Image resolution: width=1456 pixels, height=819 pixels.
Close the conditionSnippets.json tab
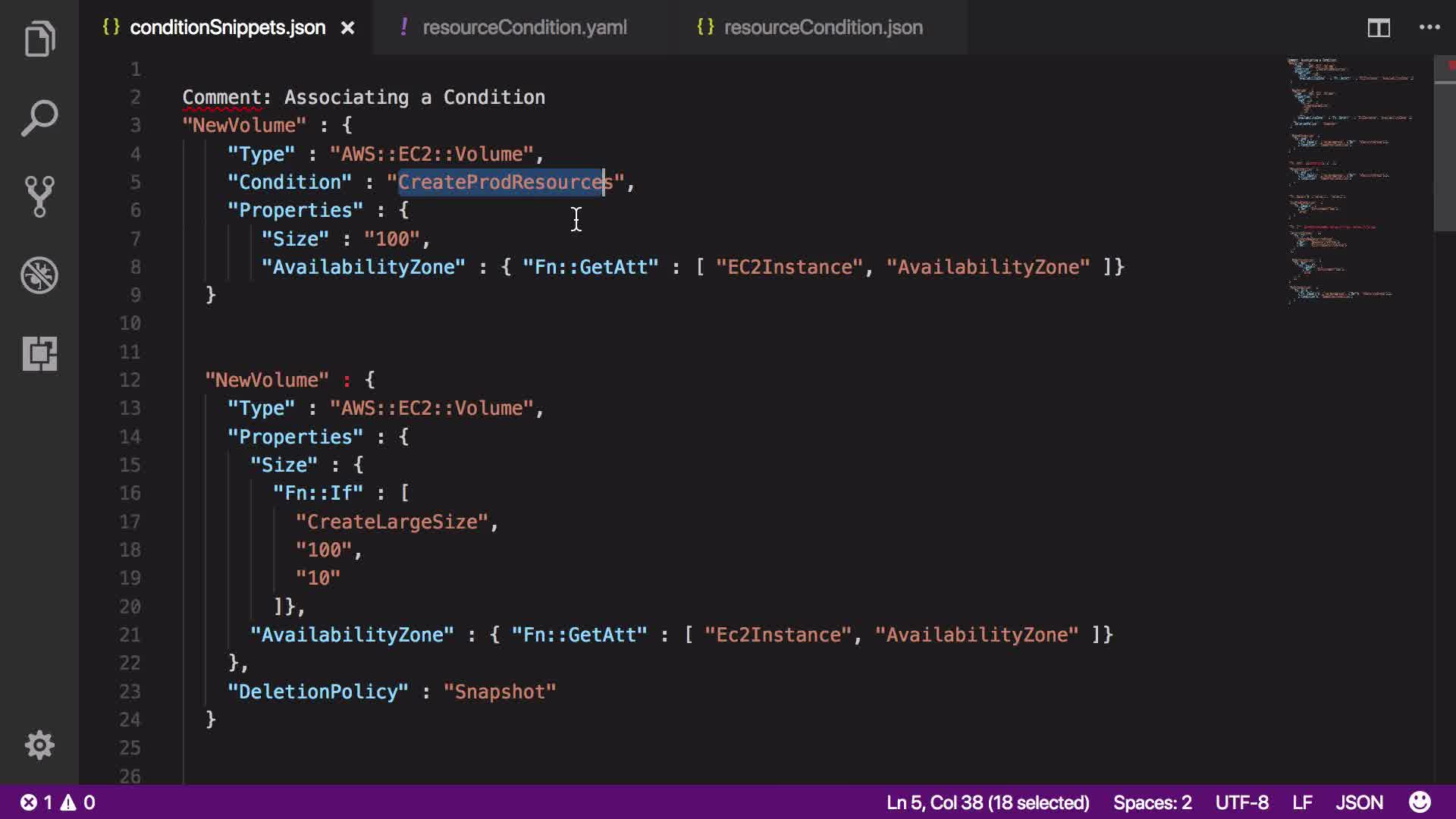[347, 28]
